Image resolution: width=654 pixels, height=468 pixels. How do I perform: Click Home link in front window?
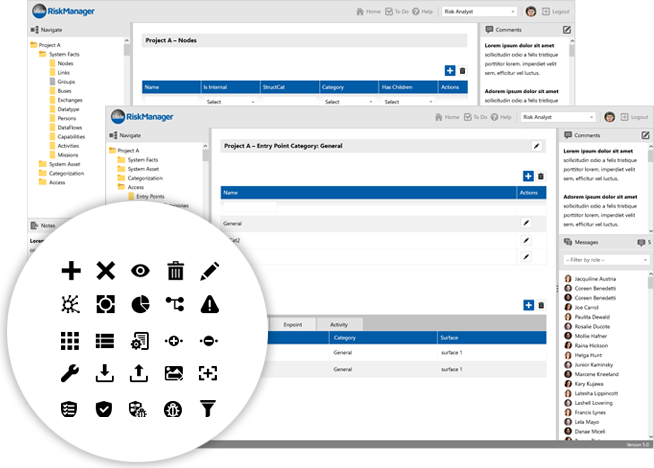pos(447,117)
